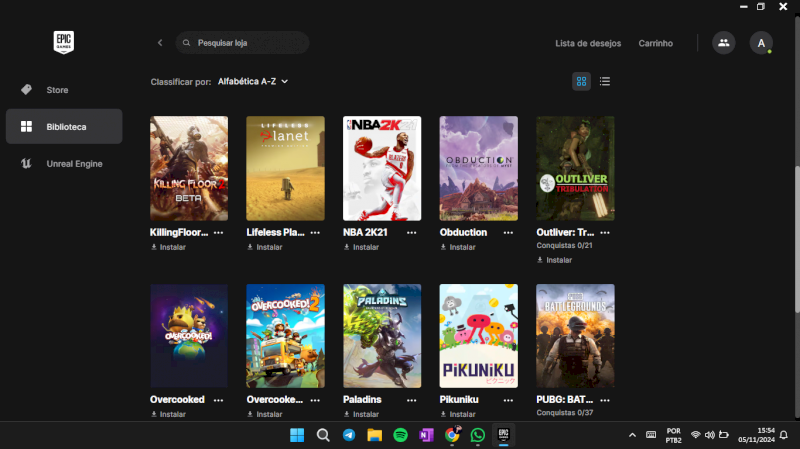
Task: Open the account profile avatar
Action: pos(761,43)
